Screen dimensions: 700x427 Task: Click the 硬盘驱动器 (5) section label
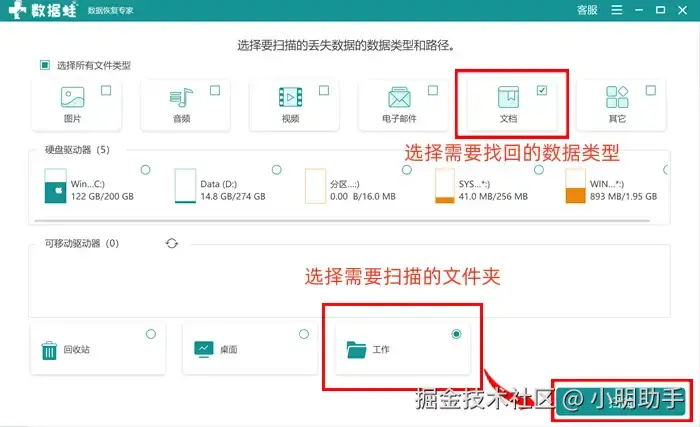coord(77,150)
